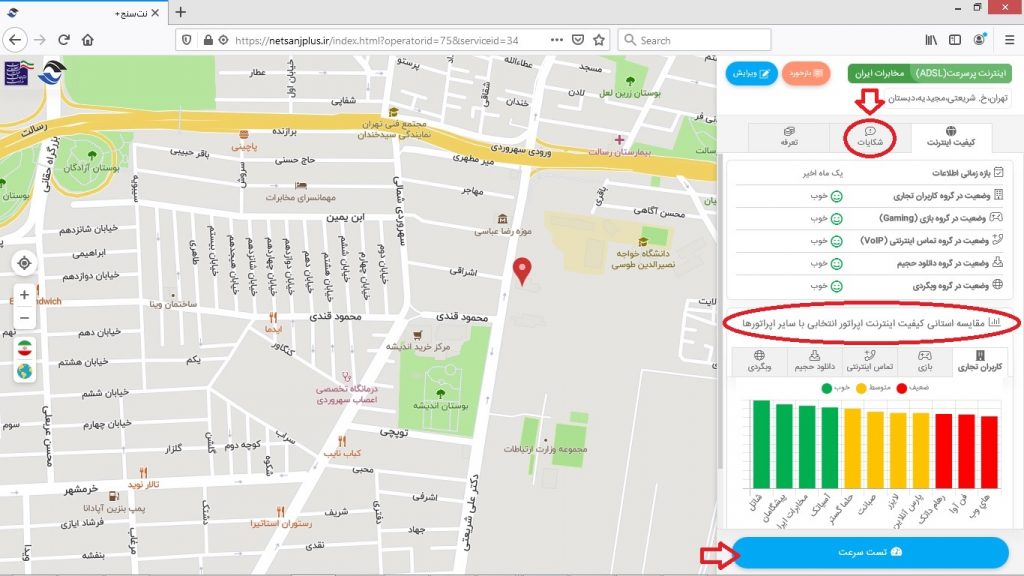
Task: Close the نت‌سنج+ tab
Action: coord(155,12)
